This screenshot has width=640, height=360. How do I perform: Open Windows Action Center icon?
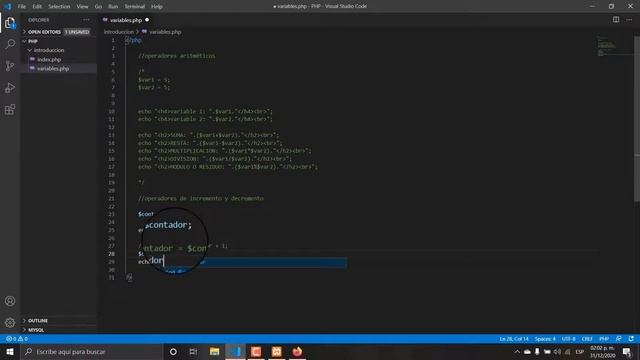627,351
